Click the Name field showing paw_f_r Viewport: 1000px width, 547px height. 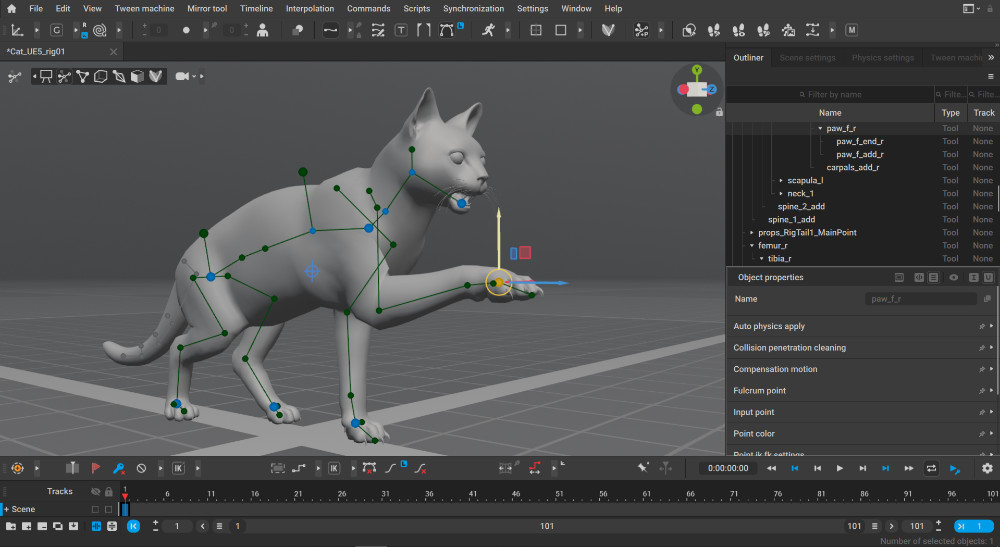click(921, 299)
